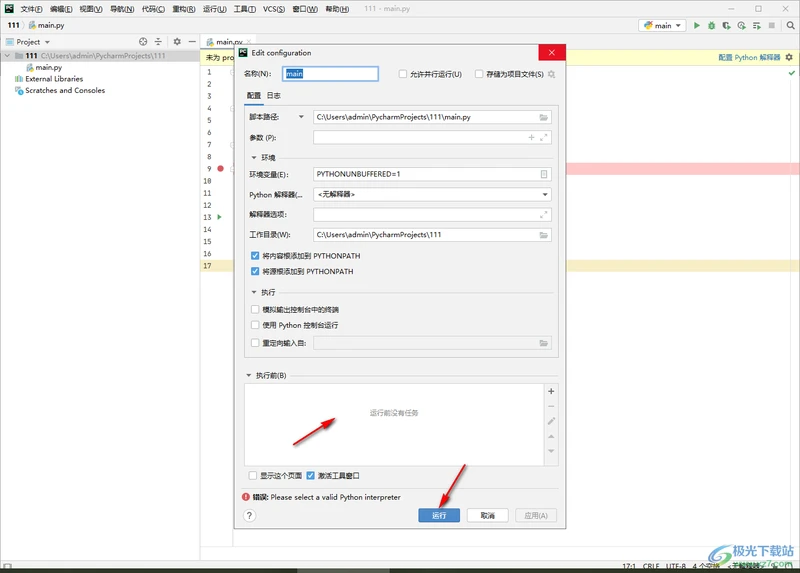
Task: Browse working directory folder icon
Action: click(x=544, y=235)
